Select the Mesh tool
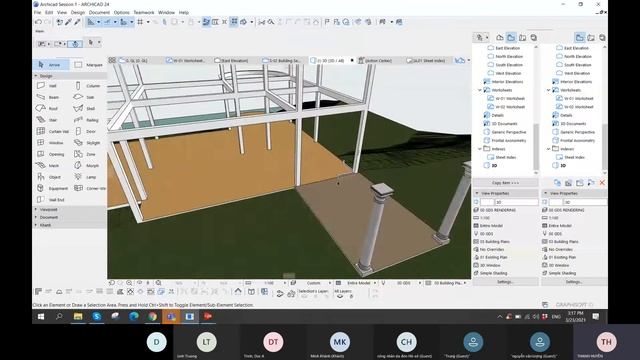The width and height of the screenshot is (640, 360). point(48,166)
